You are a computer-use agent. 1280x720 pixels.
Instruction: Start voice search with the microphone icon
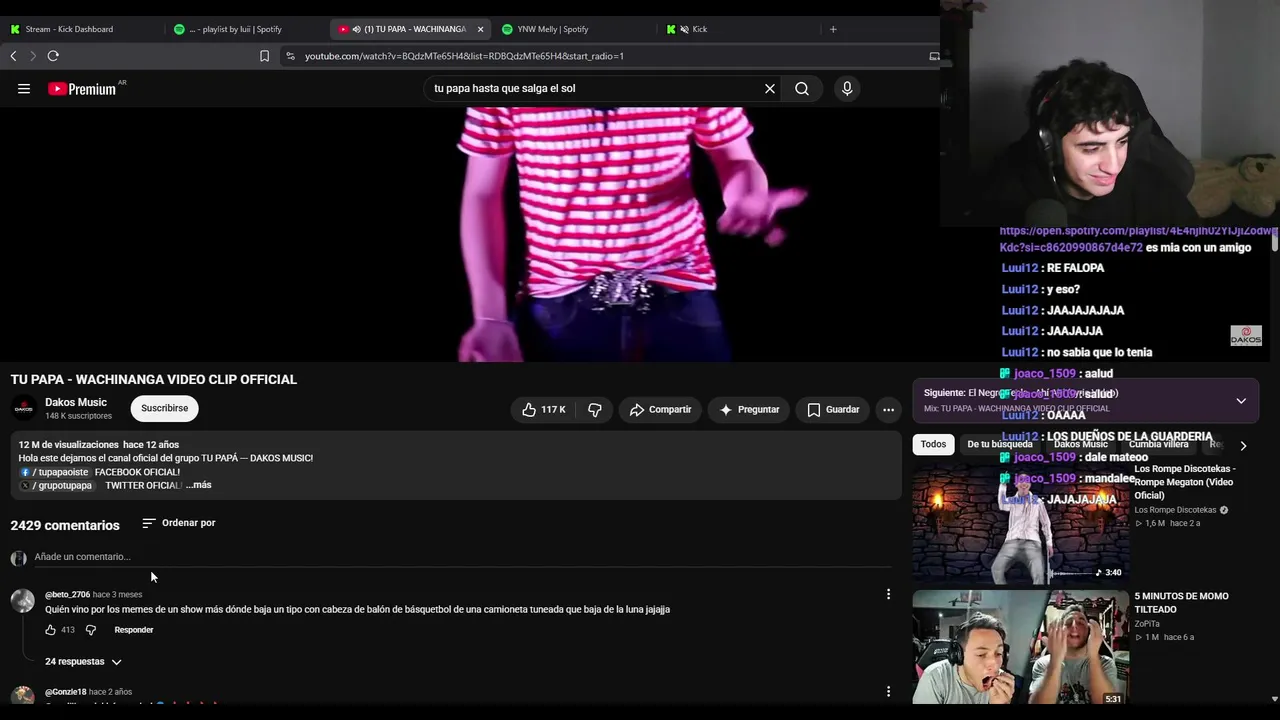[x=847, y=89]
